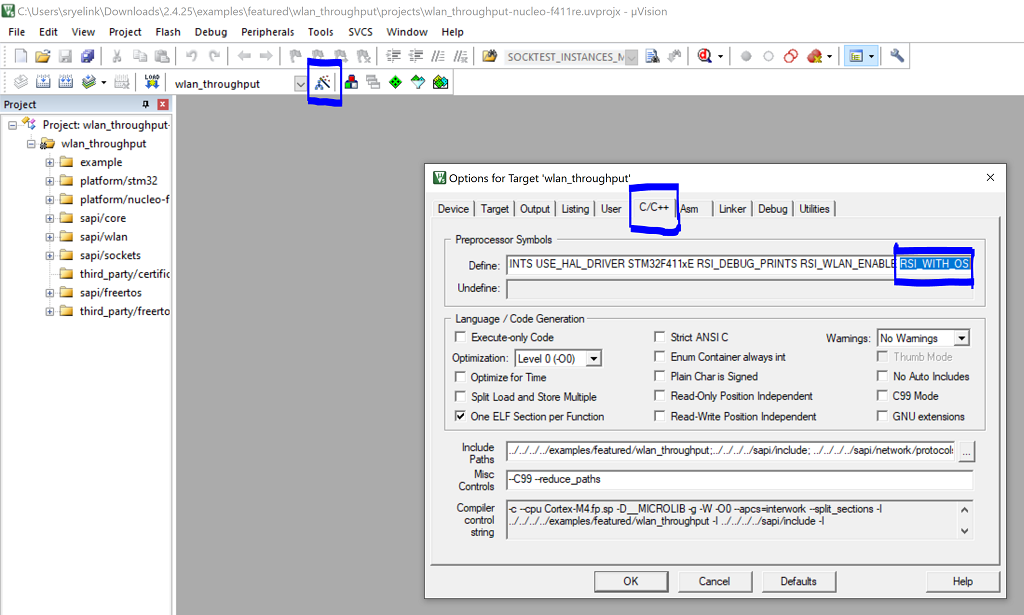Click the Build target icon
The height and width of the screenshot is (615, 1024).
click(44, 83)
